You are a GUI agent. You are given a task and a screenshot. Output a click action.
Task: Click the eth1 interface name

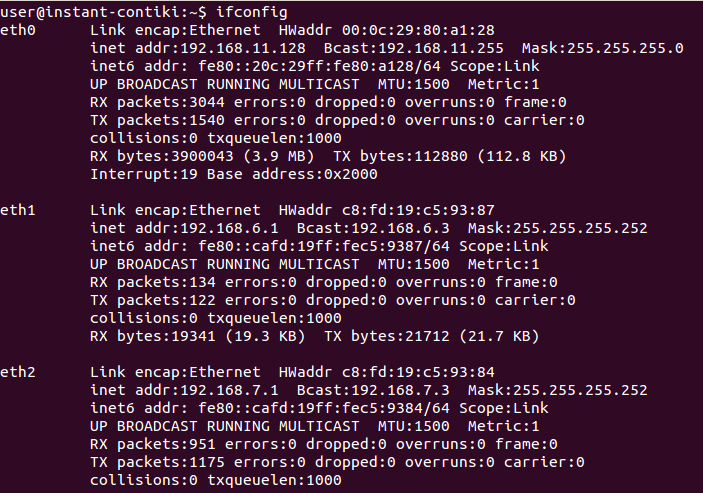point(18,210)
